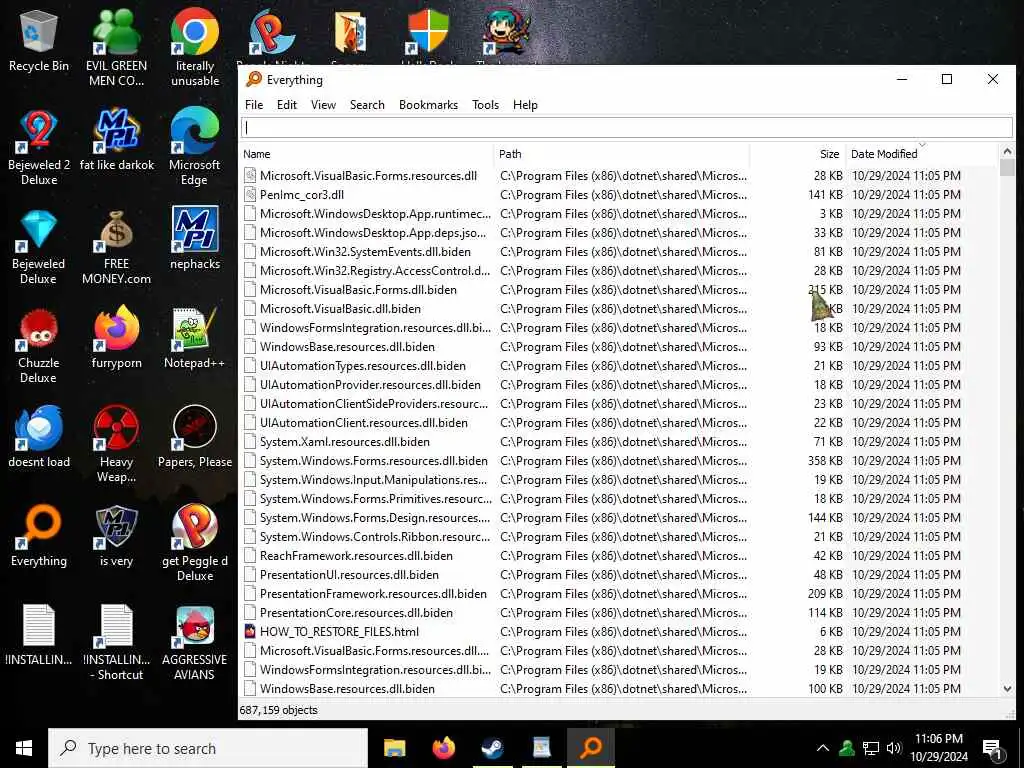Click the Everything search input box
Screen dimensions: 1024x768
tap(626, 127)
